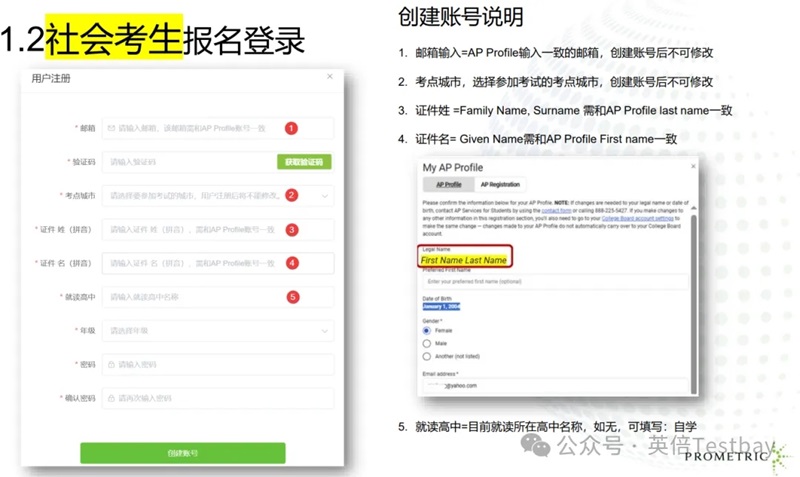800x477 pixels.
Task: Choose the Another (not listed) gender option
Action: point(428,355)
